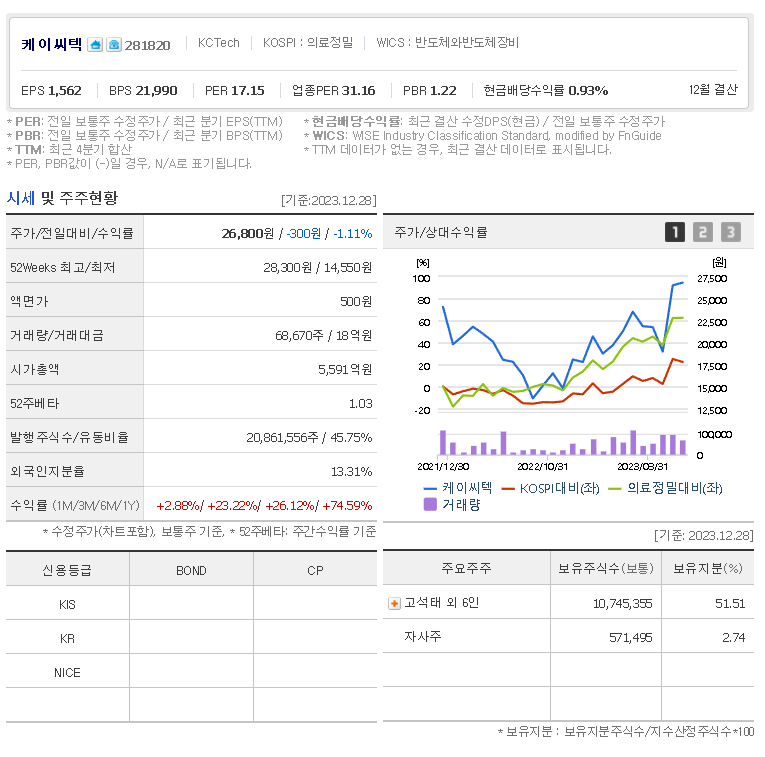Screen dimensions: 765x757
Task: Click the KIS rating row label
Action: (67, 605)
